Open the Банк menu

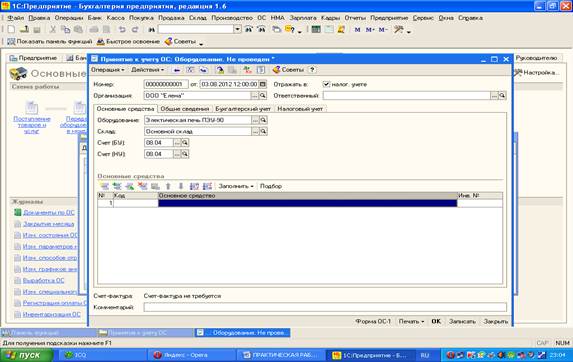coord(95,18)
